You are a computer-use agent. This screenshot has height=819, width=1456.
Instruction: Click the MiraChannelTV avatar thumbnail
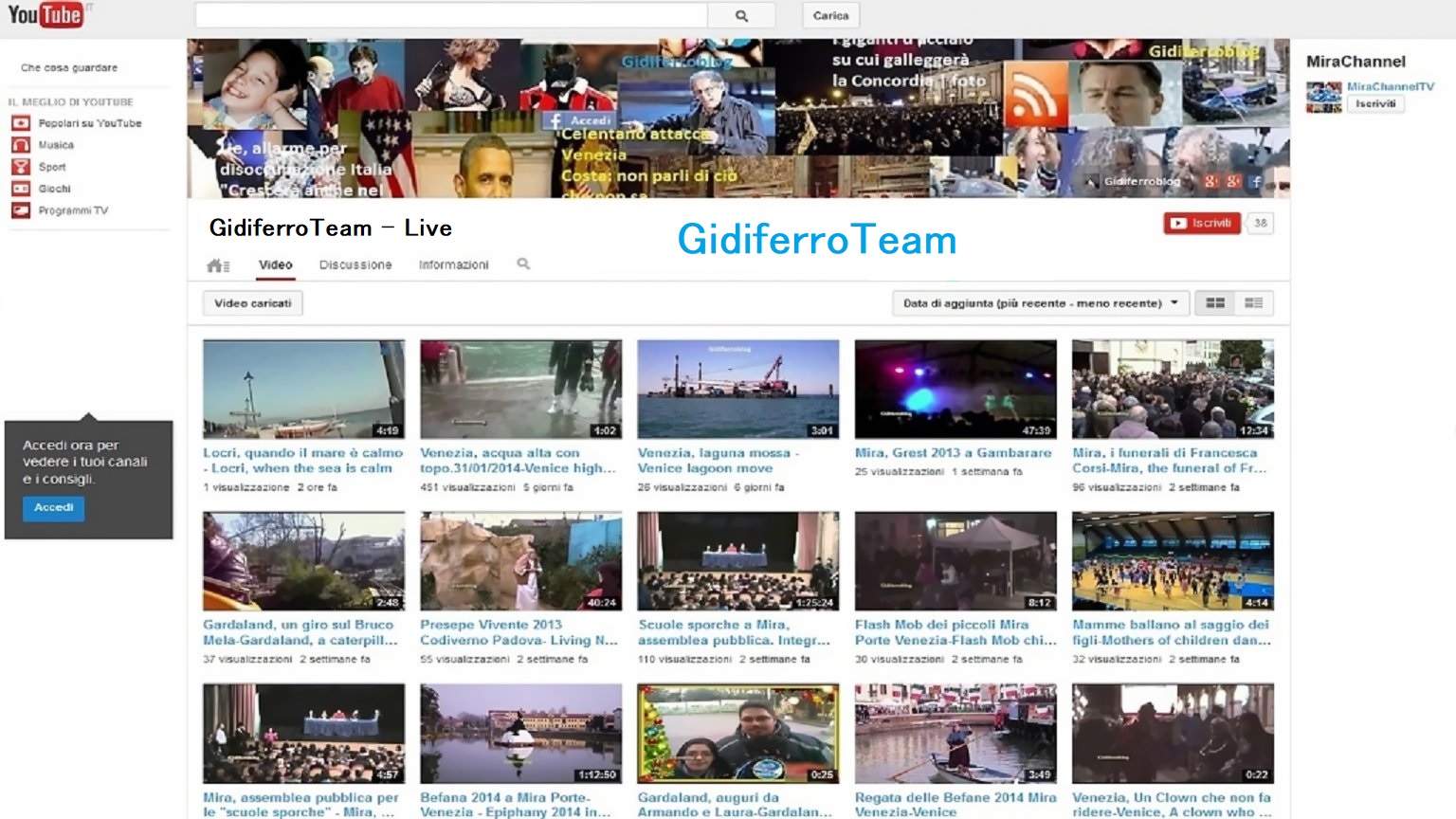1324,97
